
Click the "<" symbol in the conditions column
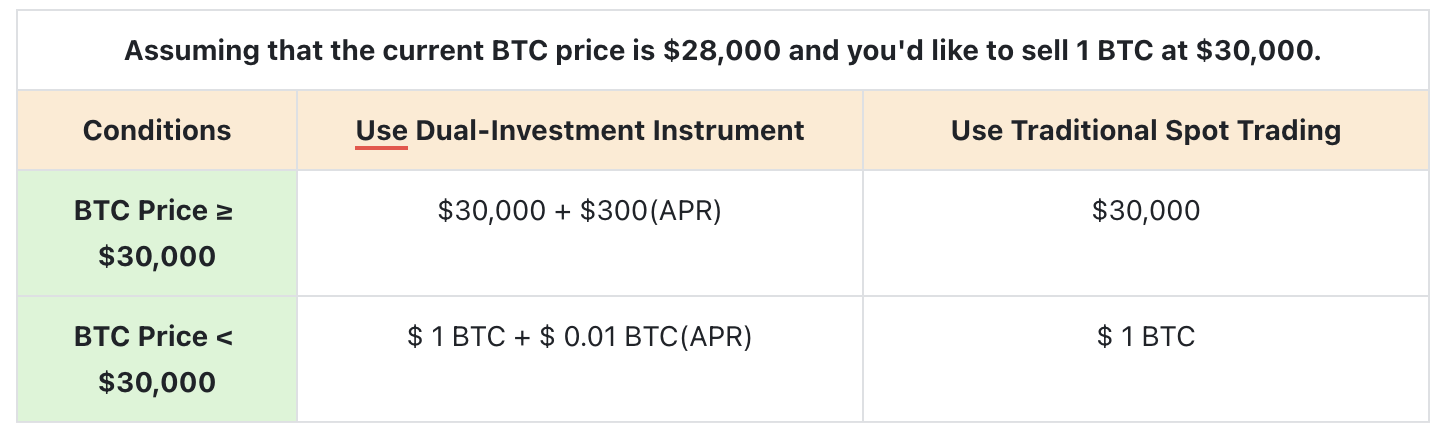224,337
